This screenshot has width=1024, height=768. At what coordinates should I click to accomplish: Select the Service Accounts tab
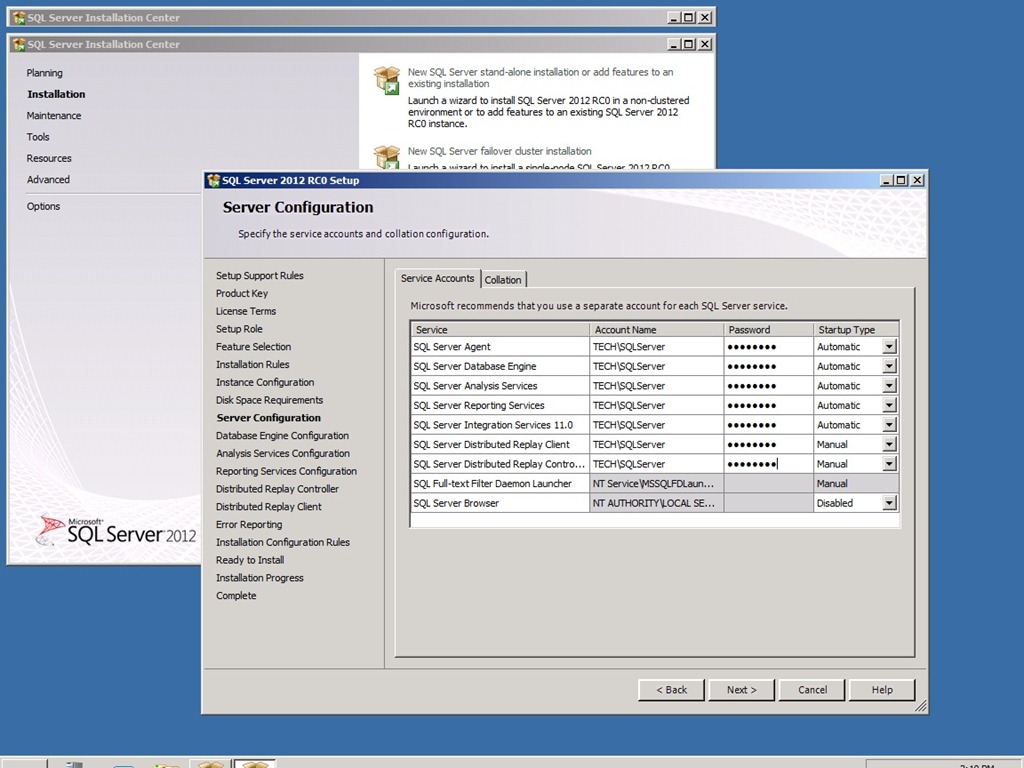[438, 278]
